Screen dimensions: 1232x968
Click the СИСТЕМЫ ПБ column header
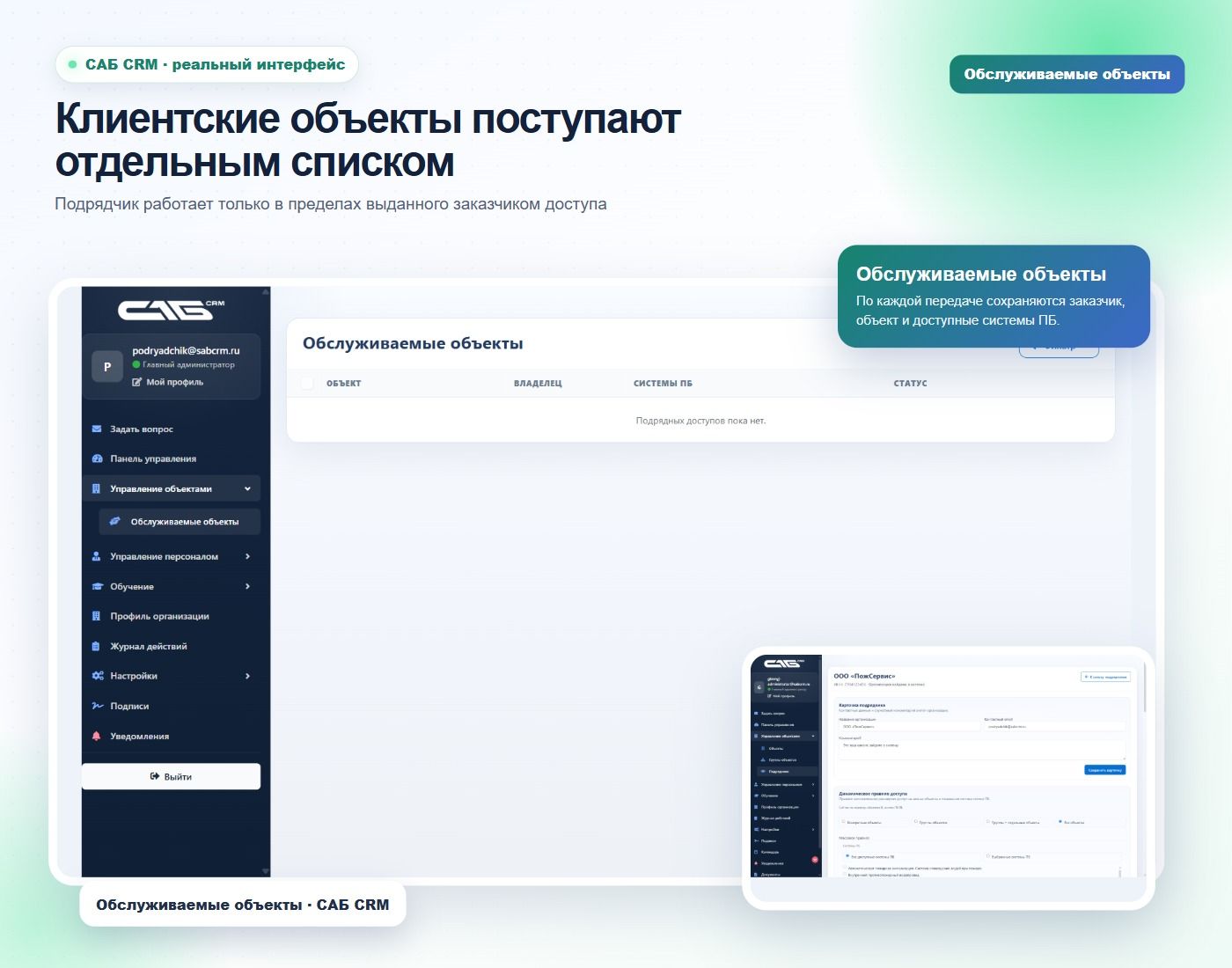point(663,384)
